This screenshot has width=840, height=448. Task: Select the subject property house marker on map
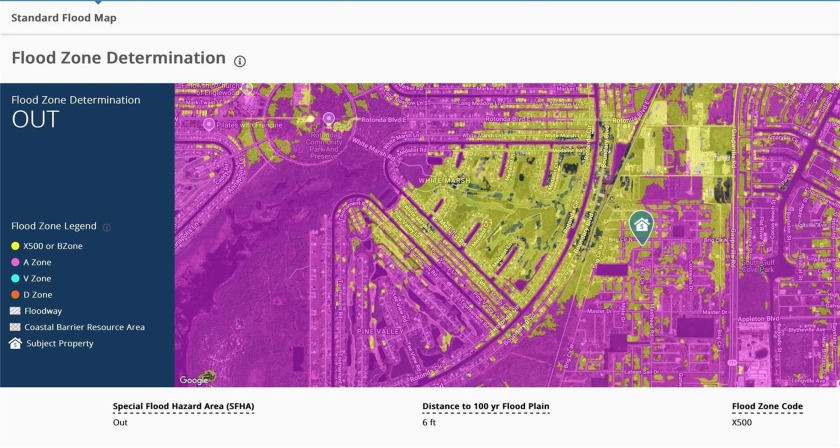[x=641, y=225]
